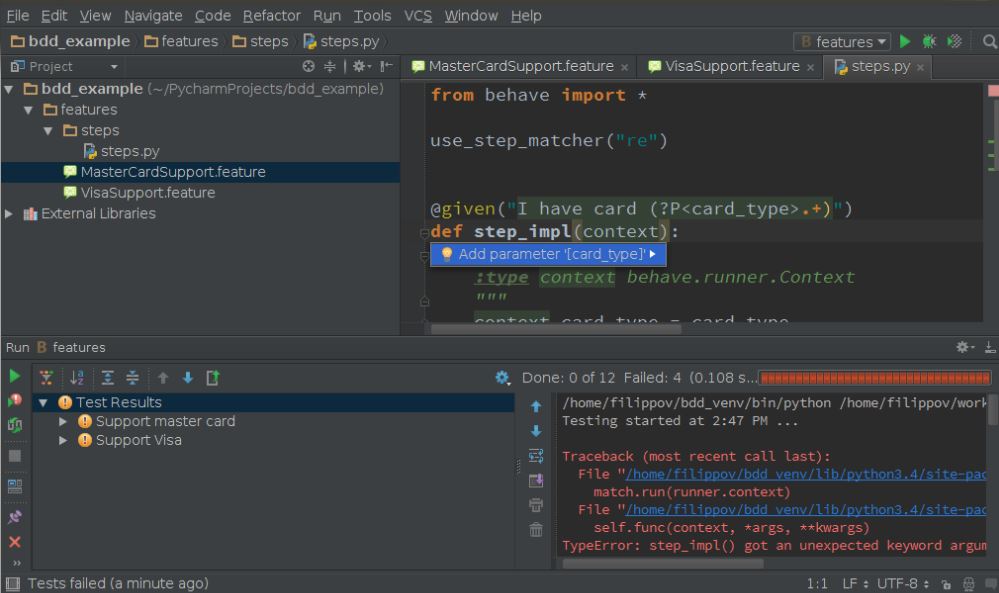
Task: Print the console output
Action: tap(536, 504)
